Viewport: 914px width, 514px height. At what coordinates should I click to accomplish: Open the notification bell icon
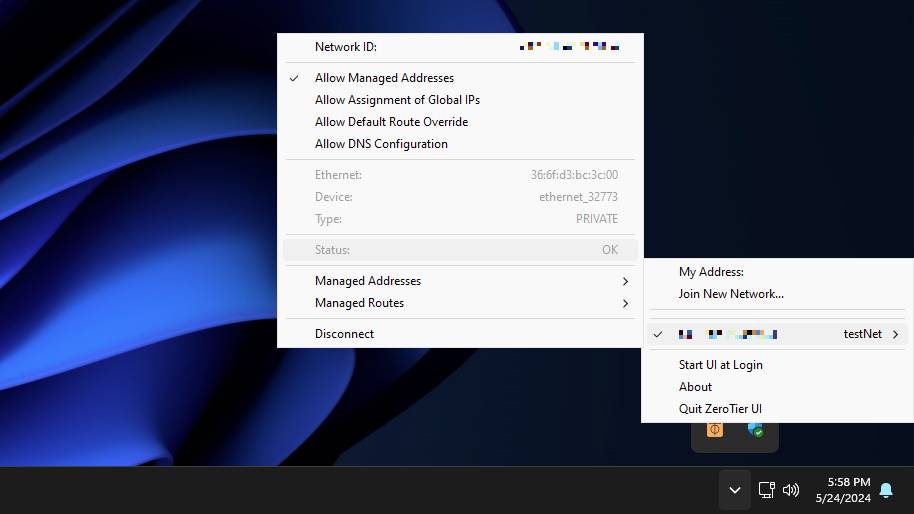886,490
